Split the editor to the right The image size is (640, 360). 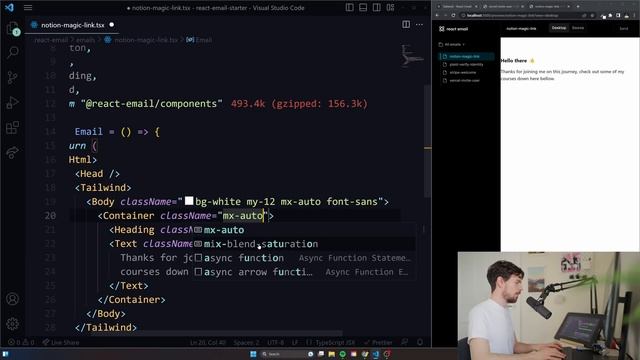click(x=406, y=24)
